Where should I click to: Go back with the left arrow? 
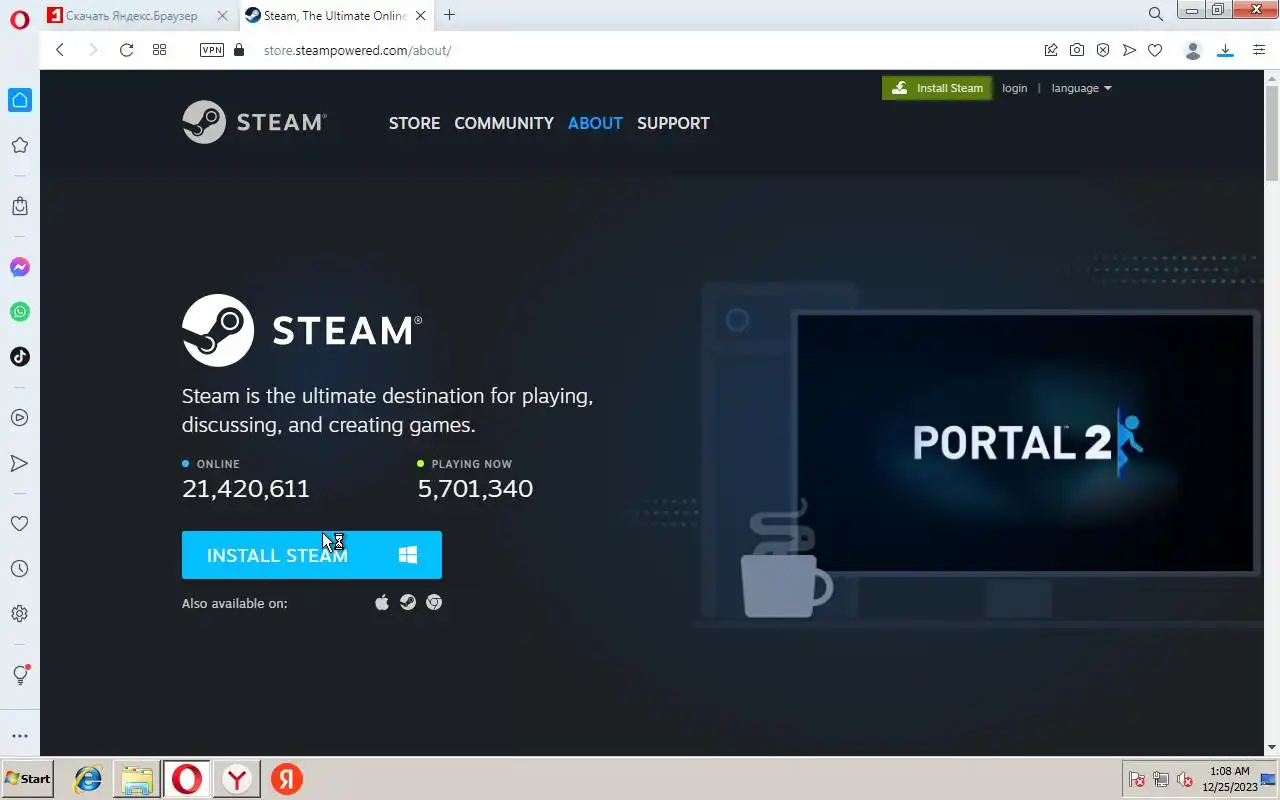[60, 50]
